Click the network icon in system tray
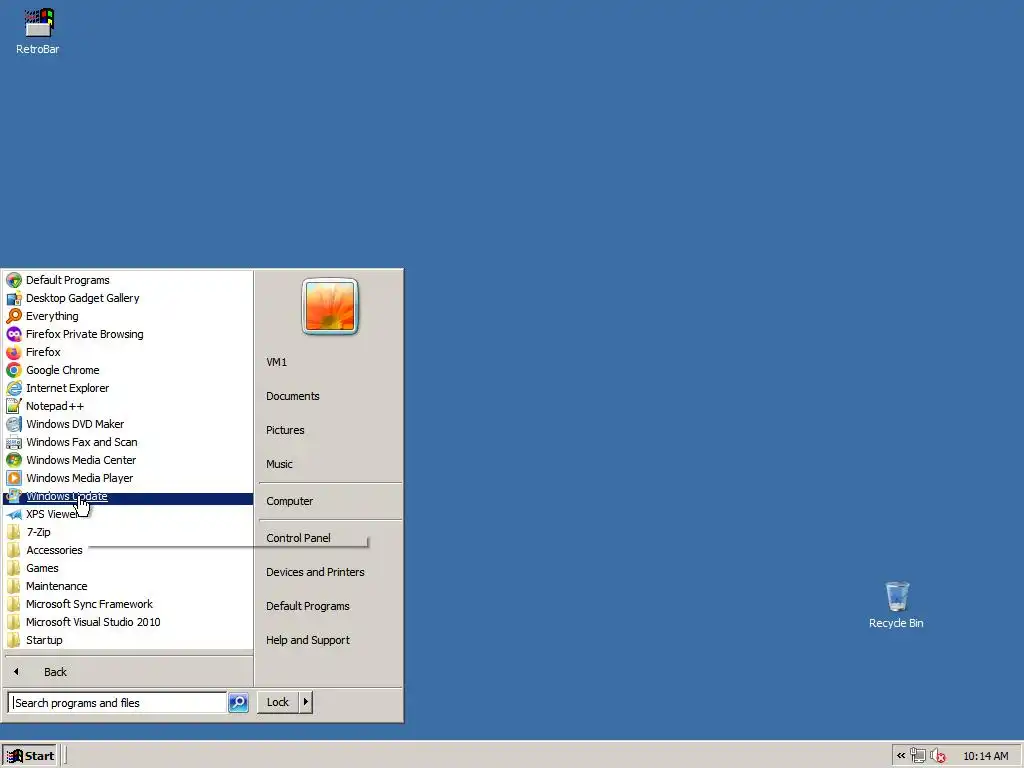1024x768 pixels. pos(918,756)
